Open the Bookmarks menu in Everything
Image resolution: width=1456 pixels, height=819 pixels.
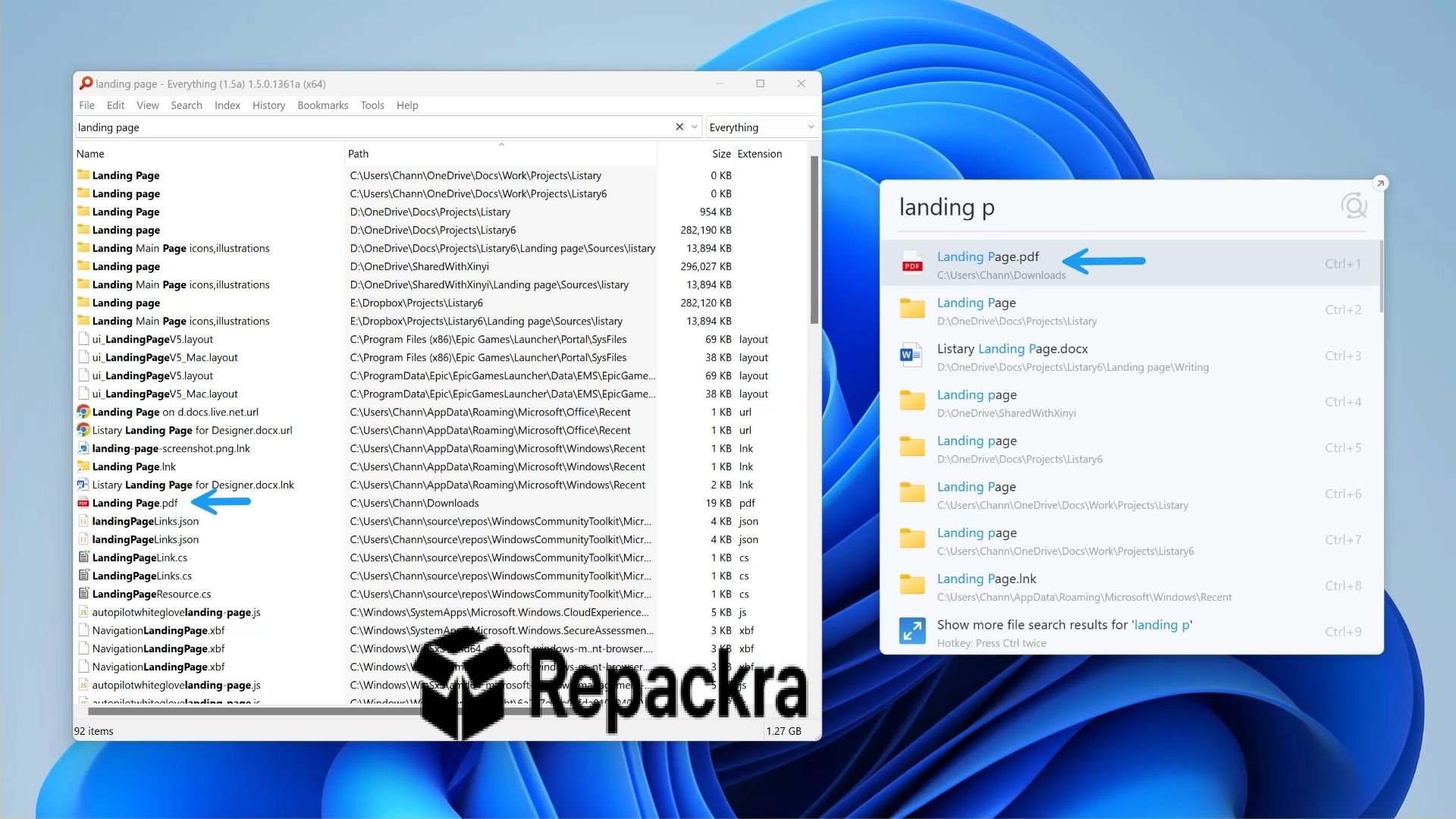[x=322, y=105]
